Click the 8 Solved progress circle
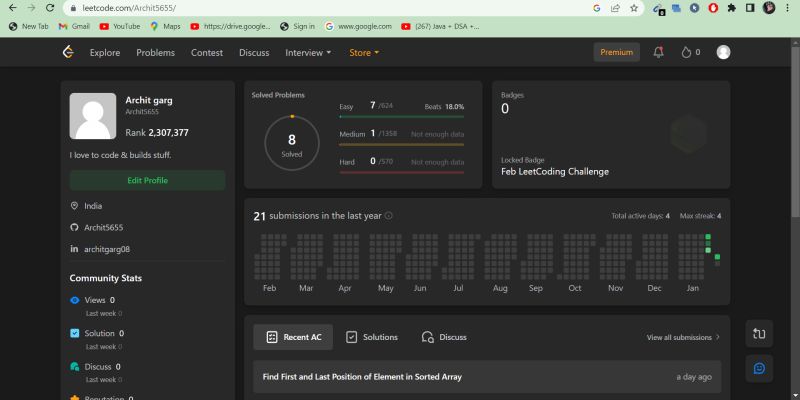This screenshot has height=400, width=800. (x=292, y=143)
